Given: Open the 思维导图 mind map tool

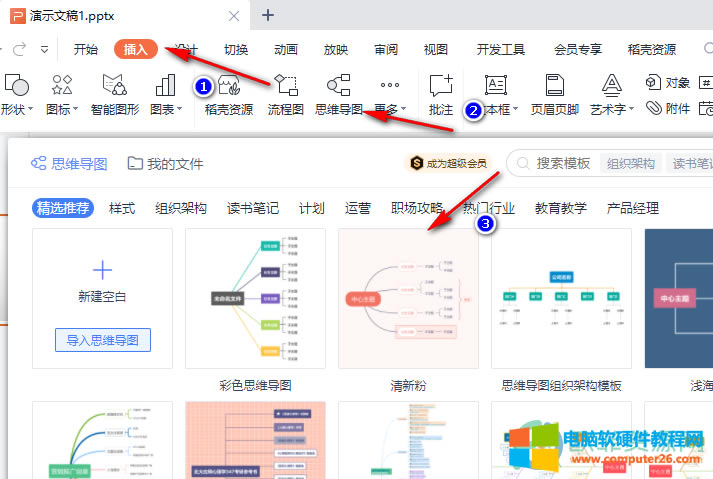Looking at the screenshot, I should pyautogui.click(x=338, y=94).
